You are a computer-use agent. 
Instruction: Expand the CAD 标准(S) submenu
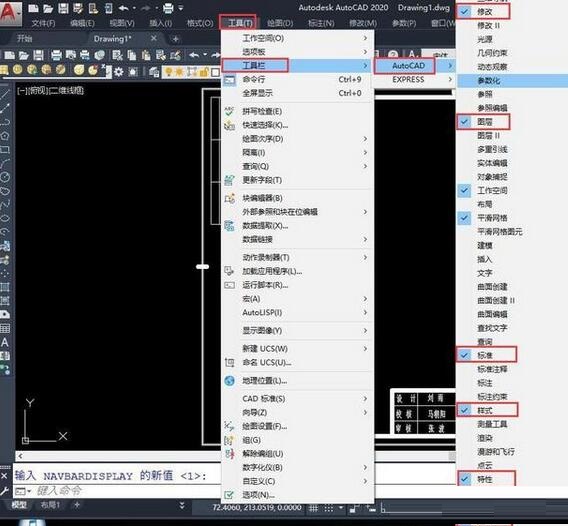[298, 398]
